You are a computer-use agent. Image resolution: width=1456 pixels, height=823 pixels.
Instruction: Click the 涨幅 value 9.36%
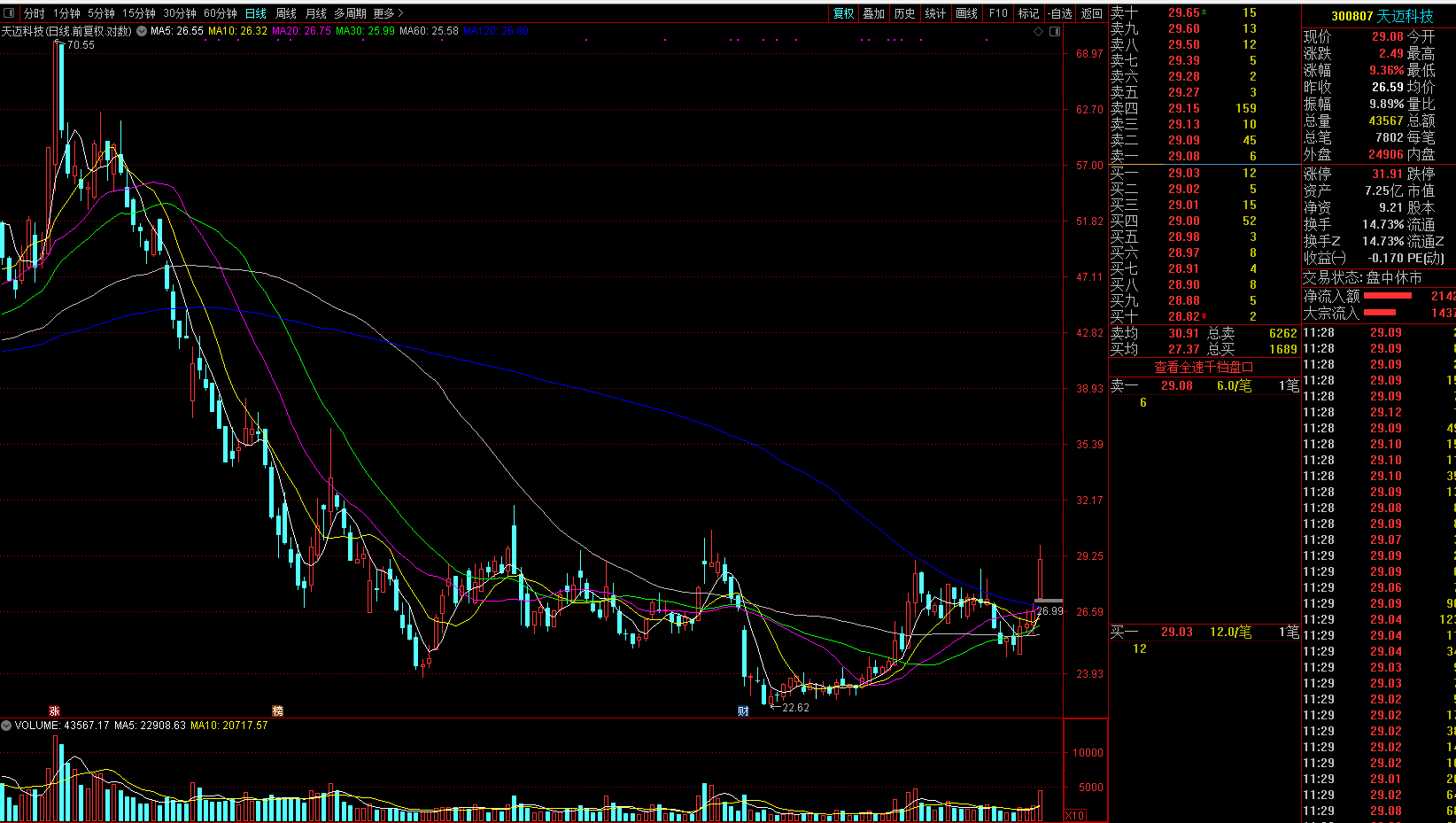tap(1386, 70)
